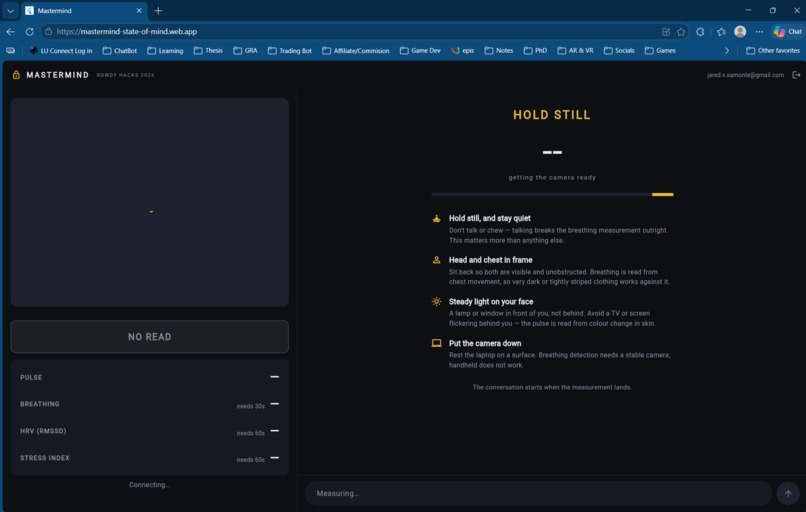The image size is (806, 512).
Task: Open the tab search dropdown arrow
Action: tap(10, 10)
